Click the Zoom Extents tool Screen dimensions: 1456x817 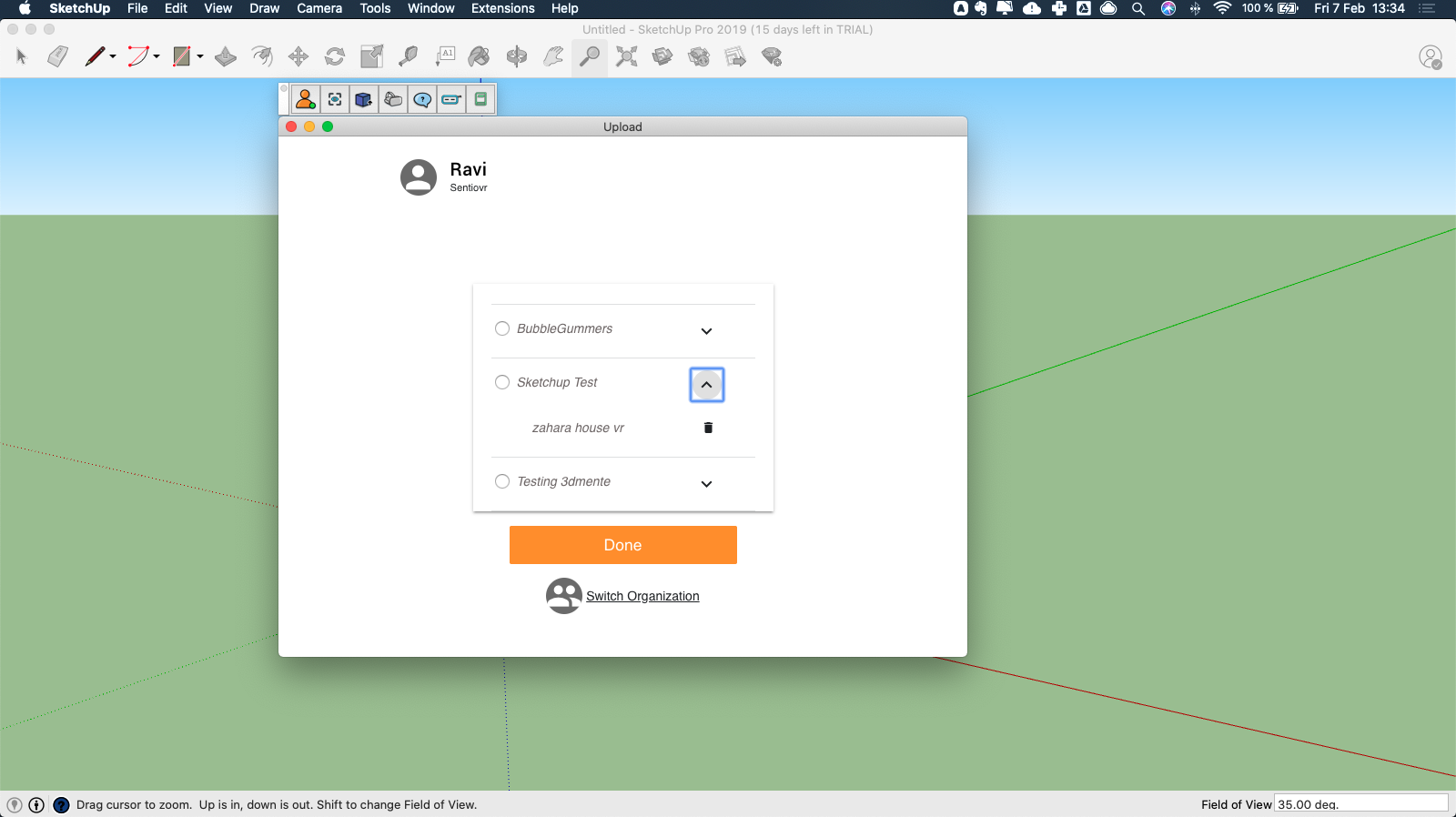[626, 56]
